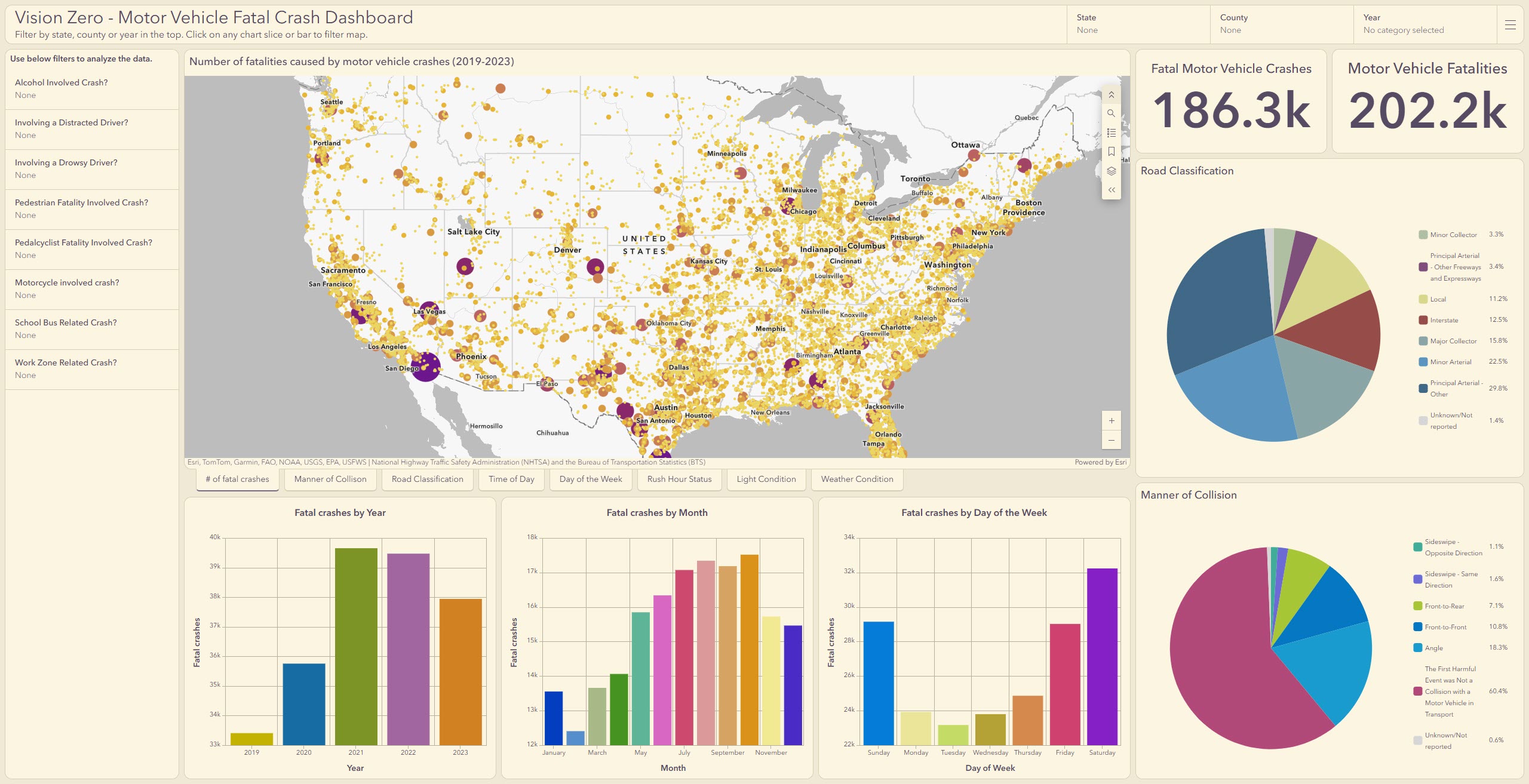Open the hamburger menu in header
Screen dimensions: 1529x784
click(x=1510, y=24)
